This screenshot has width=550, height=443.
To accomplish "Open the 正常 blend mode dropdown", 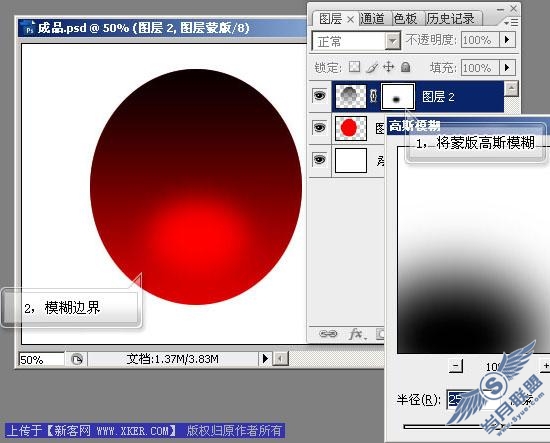I will tap(356, 41).
